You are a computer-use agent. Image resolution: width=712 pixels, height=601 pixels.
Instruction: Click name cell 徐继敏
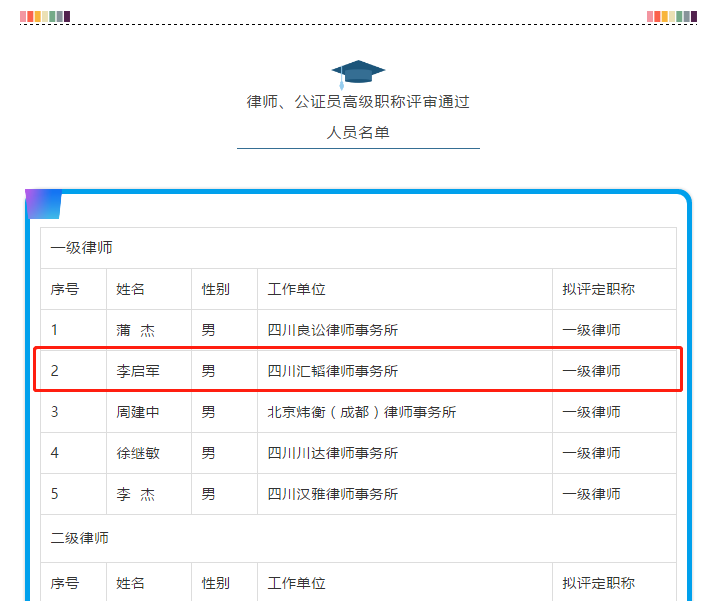[149, 453]
